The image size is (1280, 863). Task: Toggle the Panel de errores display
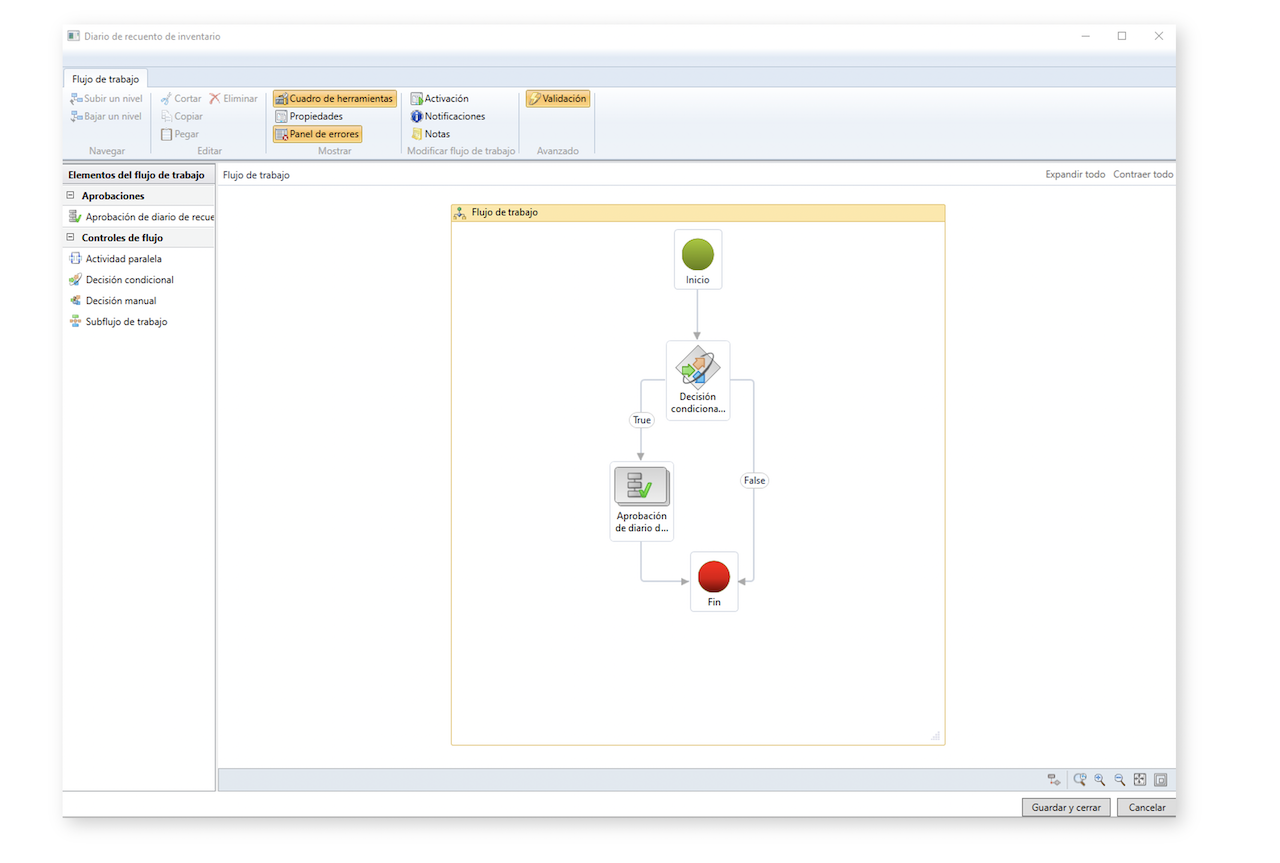[x=317, y=134]
